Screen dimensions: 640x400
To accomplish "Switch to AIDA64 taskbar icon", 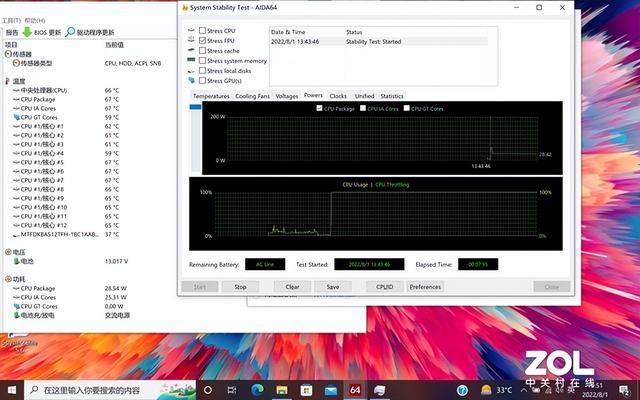I will [355, 390].
